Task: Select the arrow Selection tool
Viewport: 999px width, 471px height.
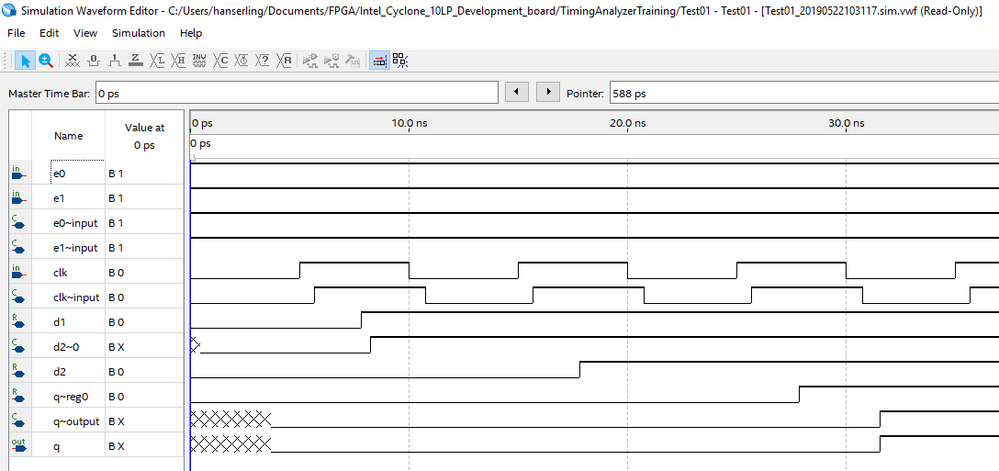Action: (25, 61)
